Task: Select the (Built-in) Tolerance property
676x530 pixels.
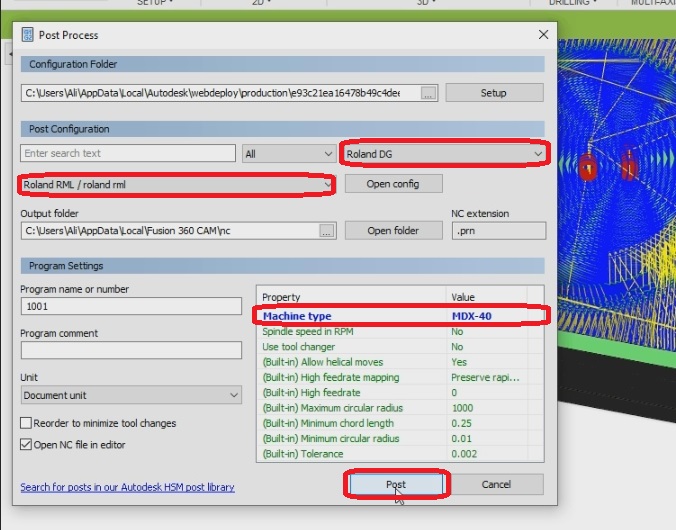Action: click(x=400, y=454)
